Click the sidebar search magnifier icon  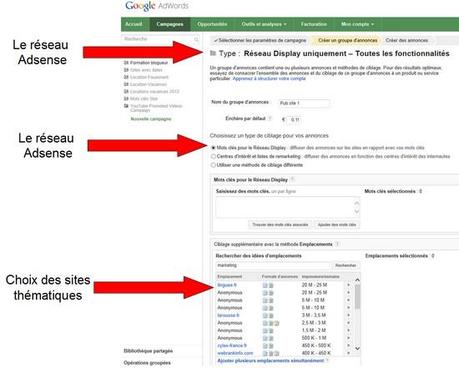196,39
